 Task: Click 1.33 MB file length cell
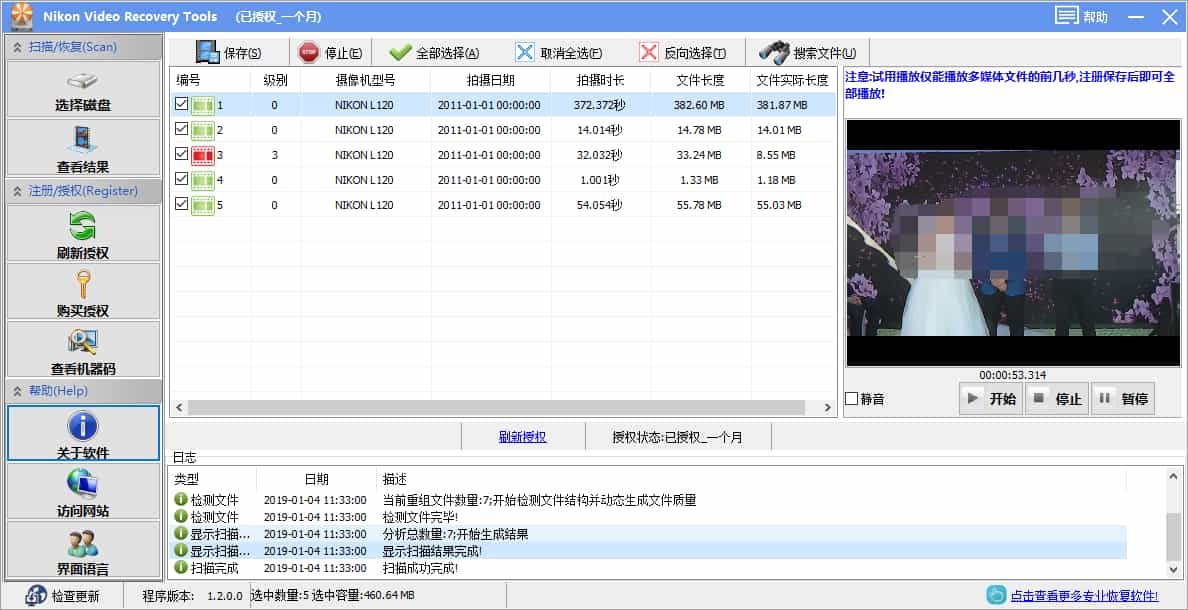pyautogui.click(x=699, y=180)
